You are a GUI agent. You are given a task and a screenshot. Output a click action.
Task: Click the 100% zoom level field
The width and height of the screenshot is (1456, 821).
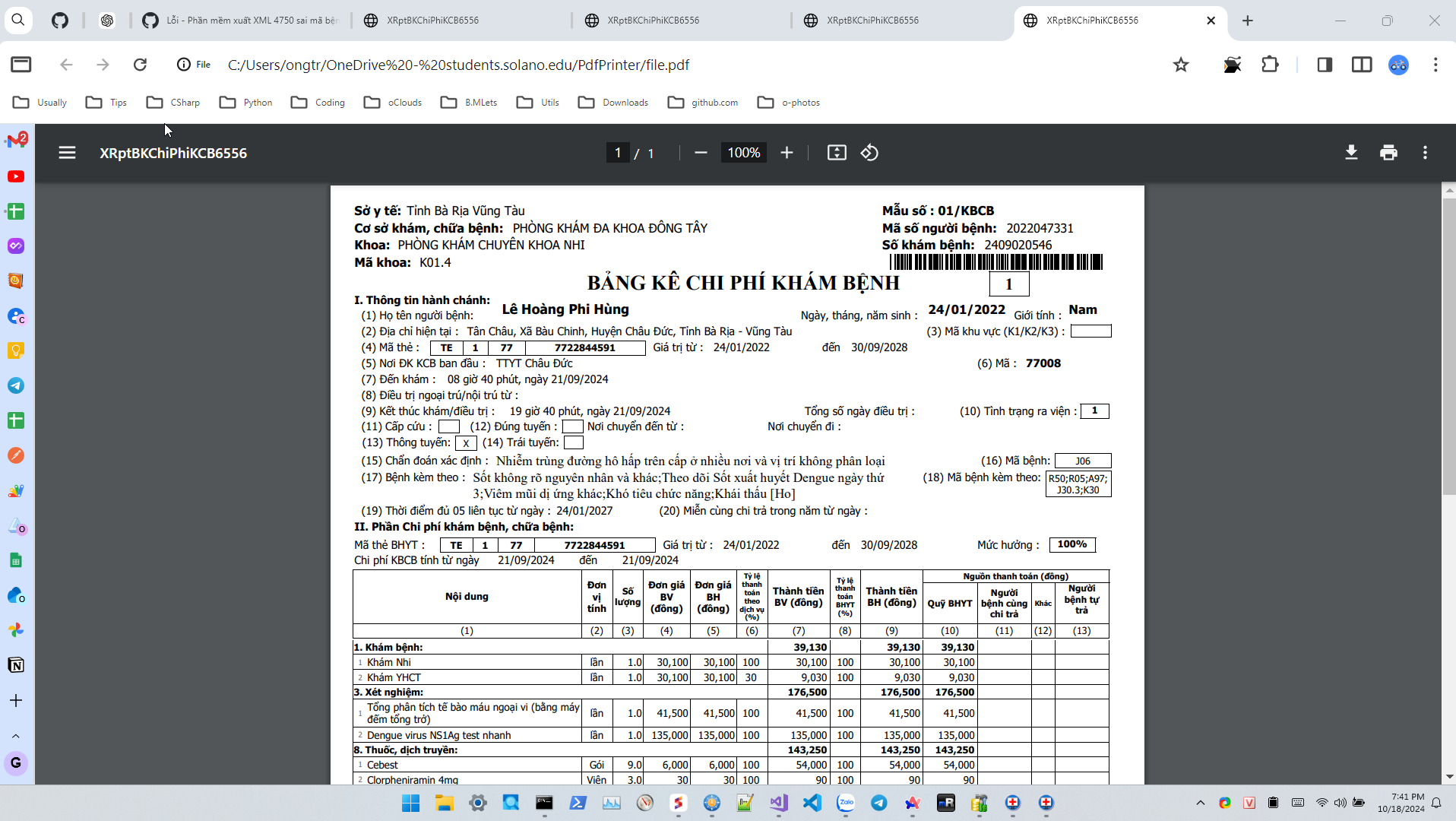(743, 153)
